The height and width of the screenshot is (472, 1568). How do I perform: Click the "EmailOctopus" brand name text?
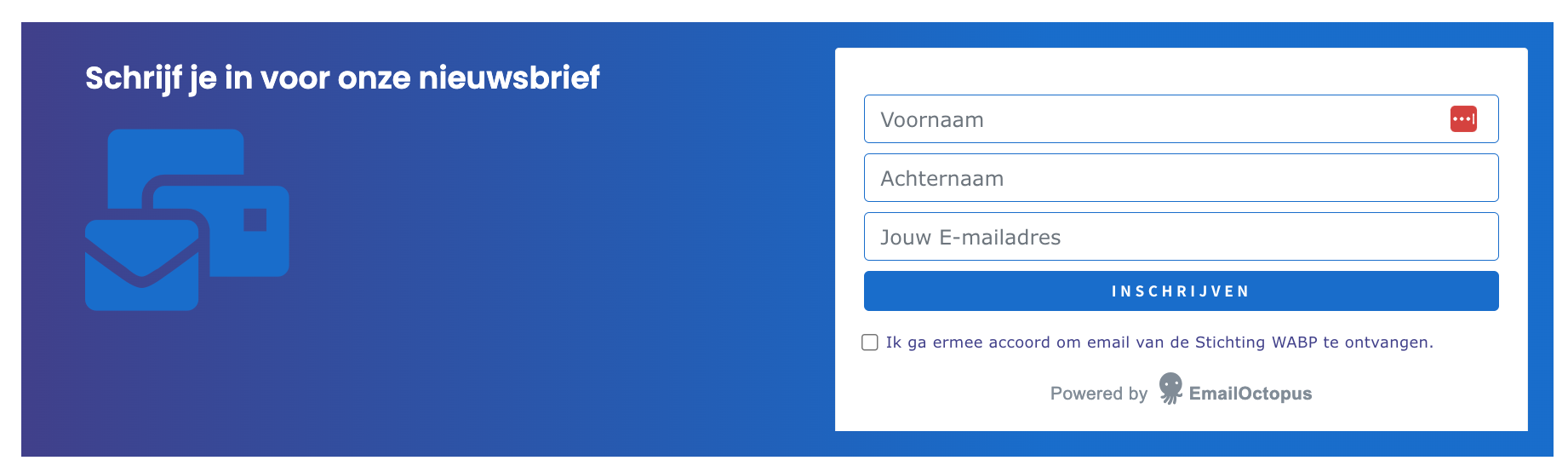[x=1250, y=394]
